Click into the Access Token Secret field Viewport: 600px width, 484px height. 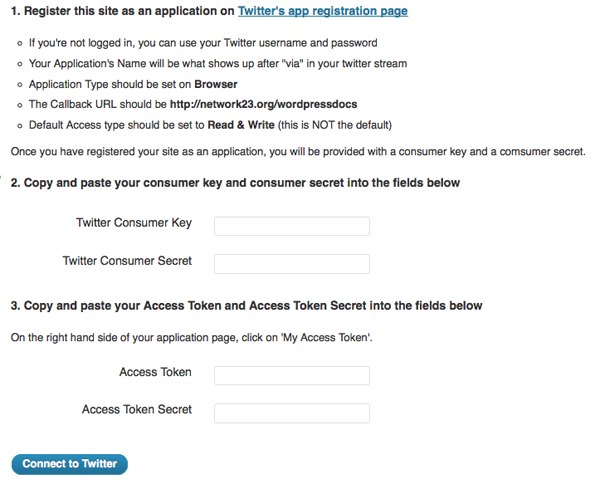point(292,413)
